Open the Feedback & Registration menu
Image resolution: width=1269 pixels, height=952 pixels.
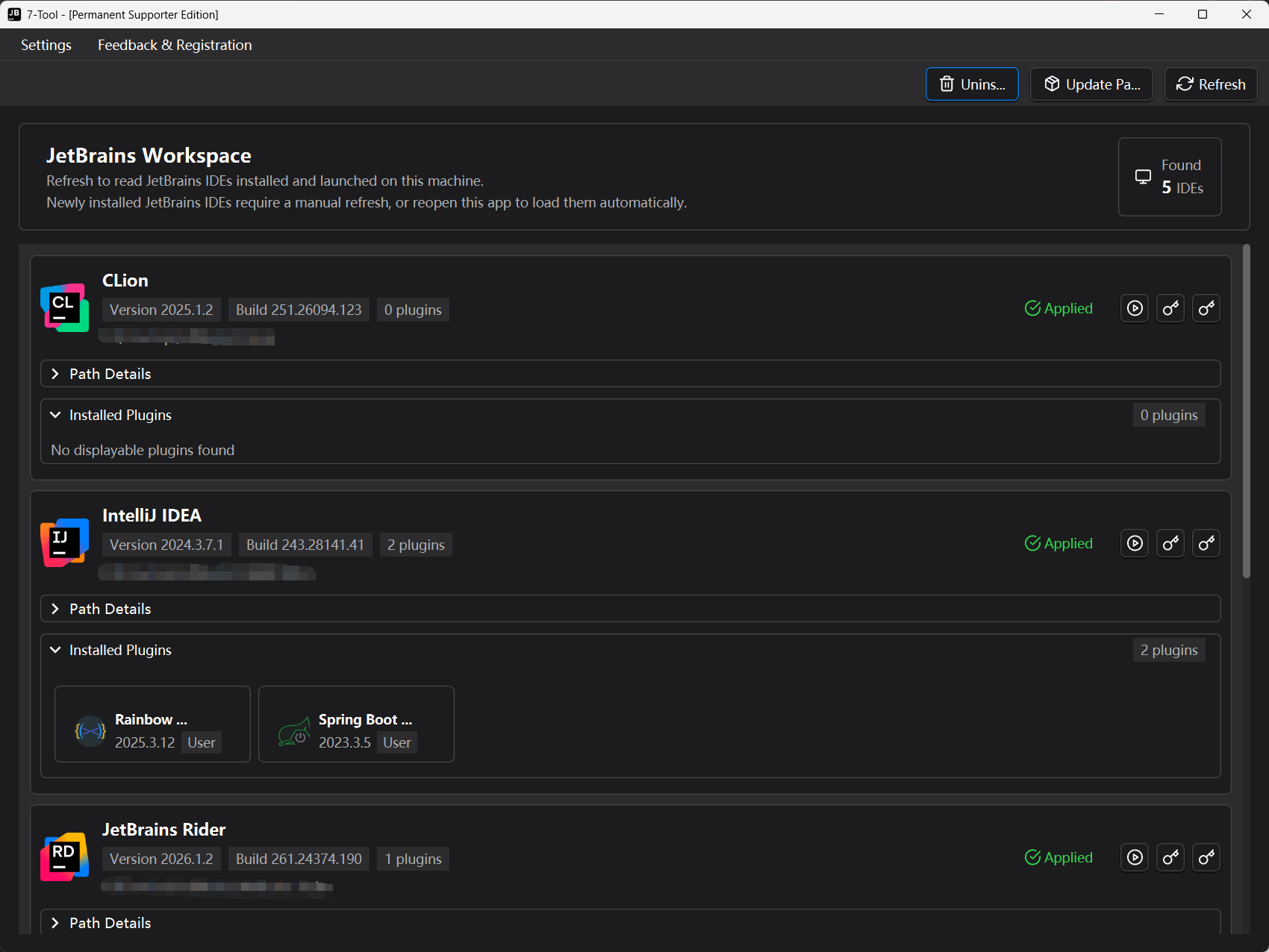pyautogui.click(x=175, y=45)
